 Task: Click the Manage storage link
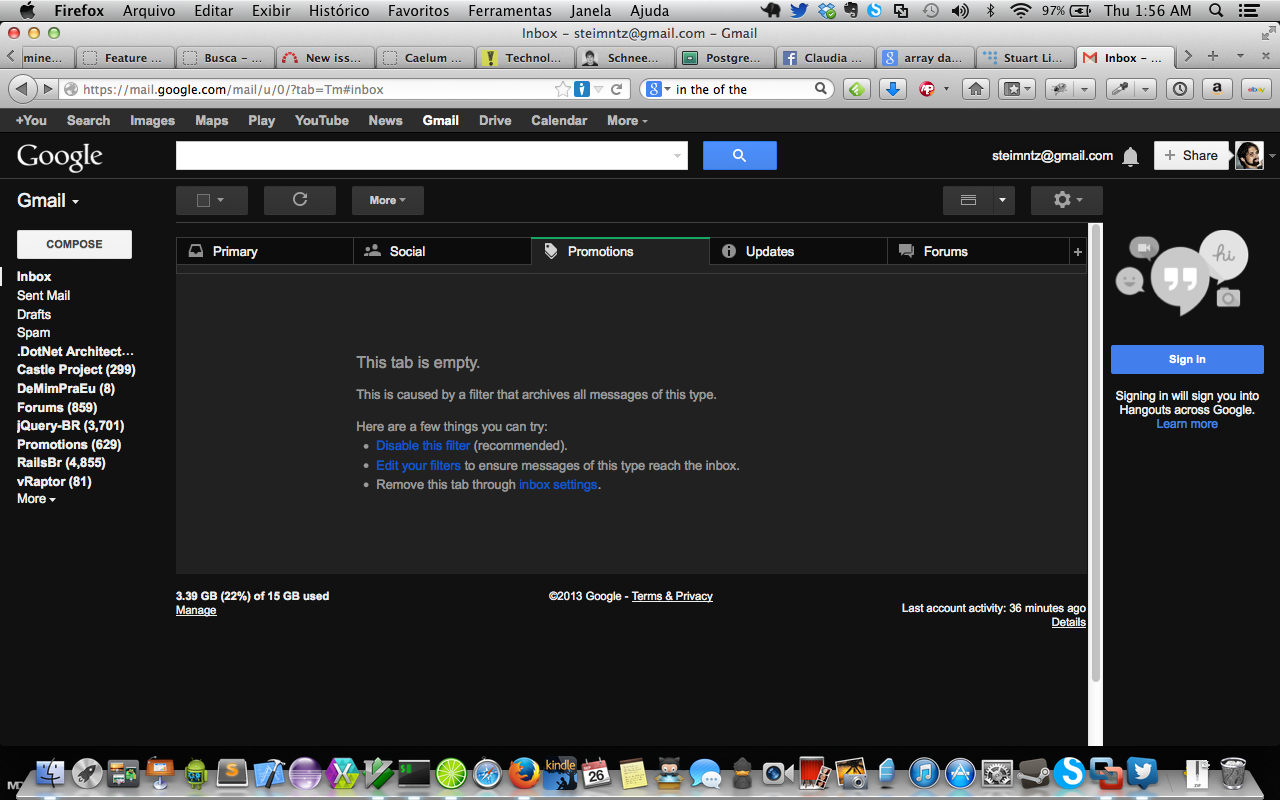(196, 610)
